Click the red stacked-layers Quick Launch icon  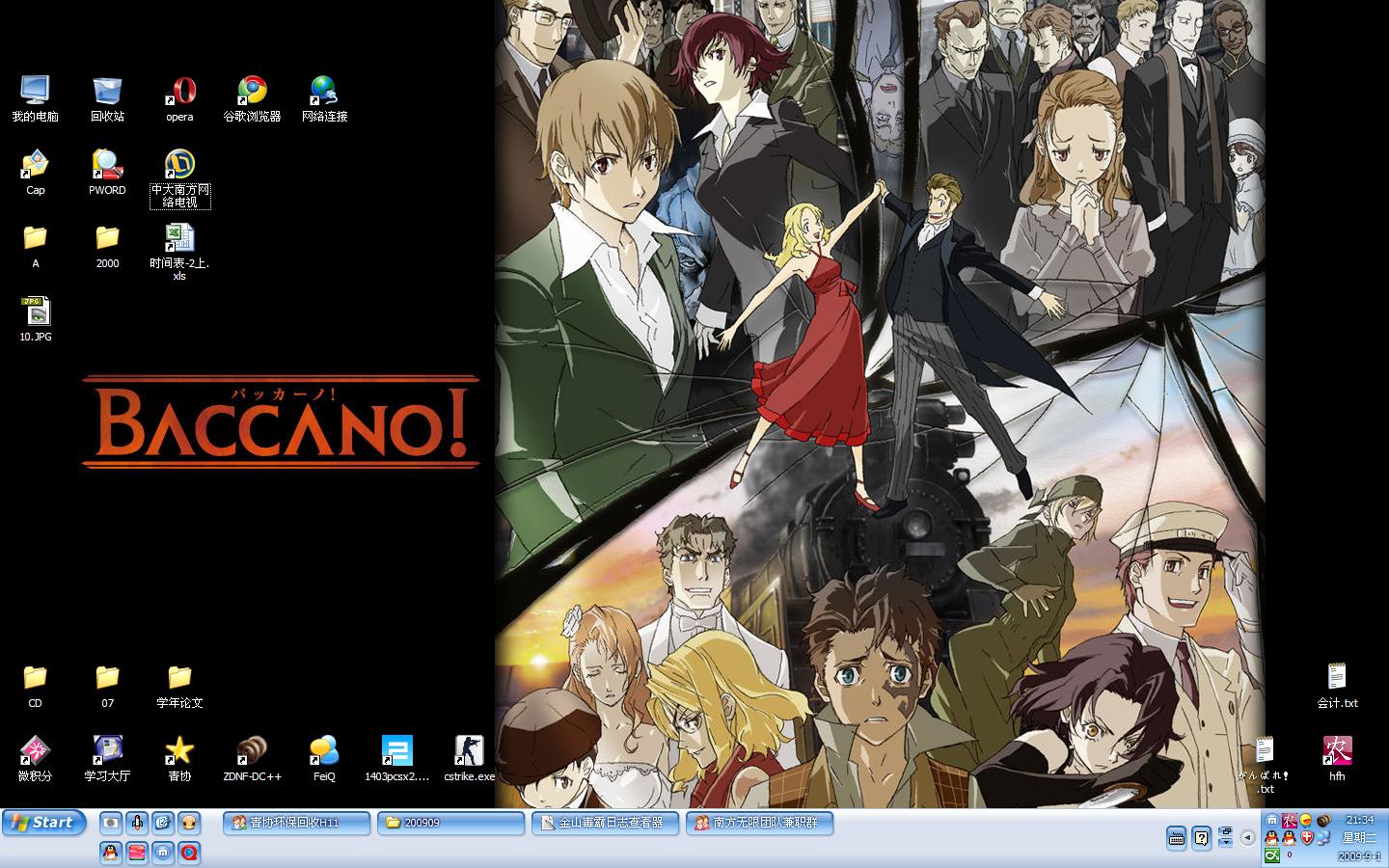[x=137, y=853]
